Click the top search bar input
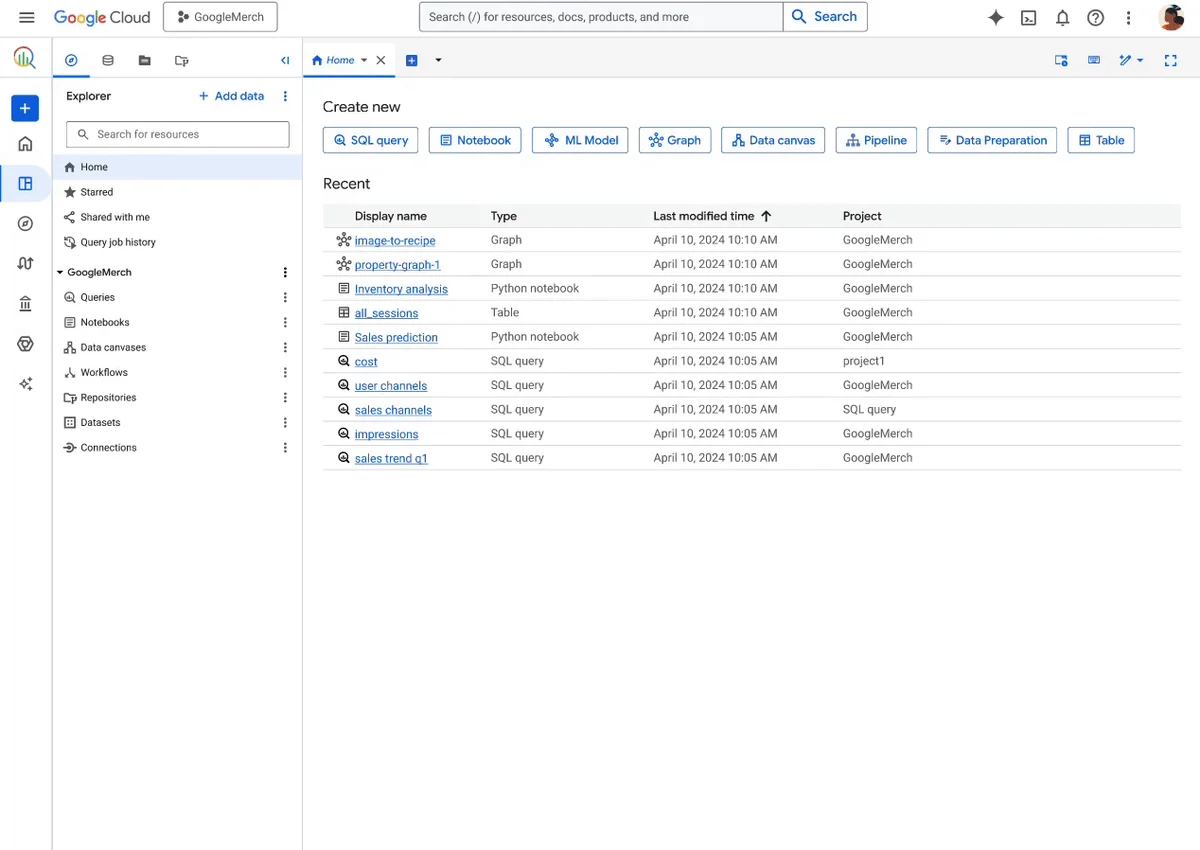This screenshot has height=850, width=1200. pyautogui.click(x=601, y=17)
